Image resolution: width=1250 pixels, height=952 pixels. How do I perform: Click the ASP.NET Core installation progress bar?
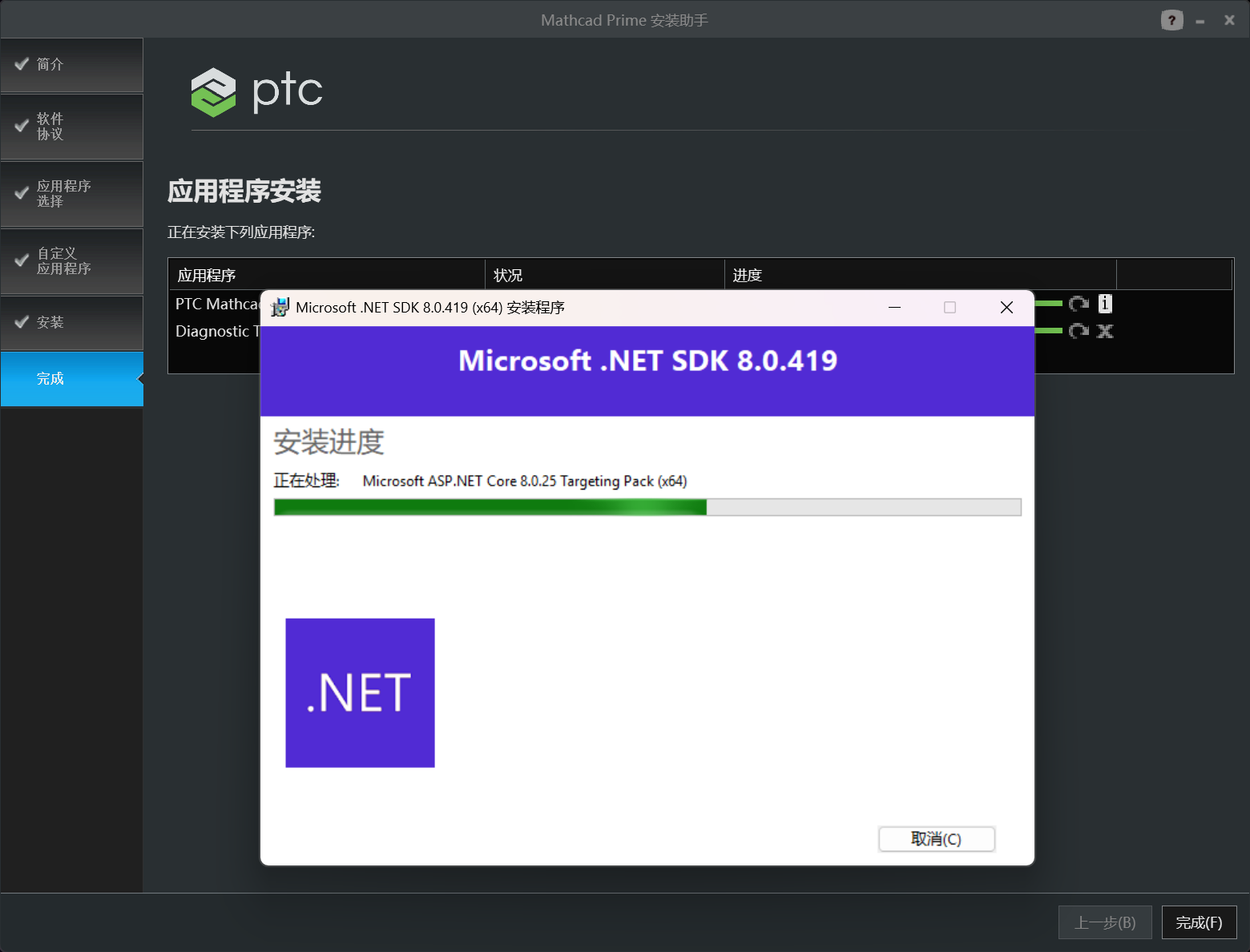(x=647, y=506)
